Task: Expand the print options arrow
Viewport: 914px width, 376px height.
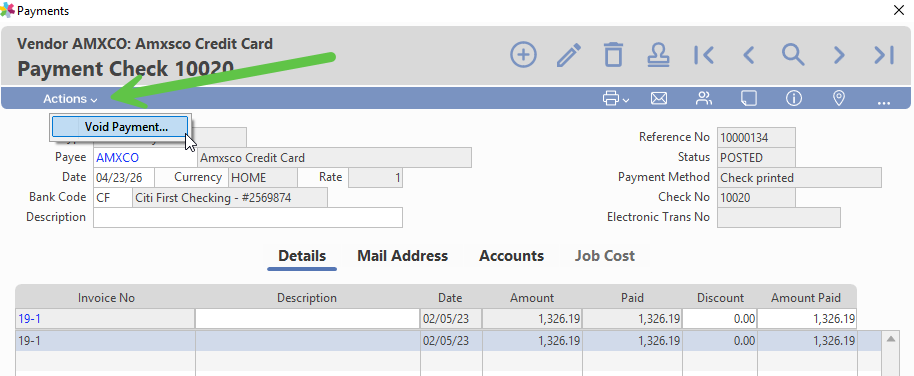Action: (x=626, y=100)
